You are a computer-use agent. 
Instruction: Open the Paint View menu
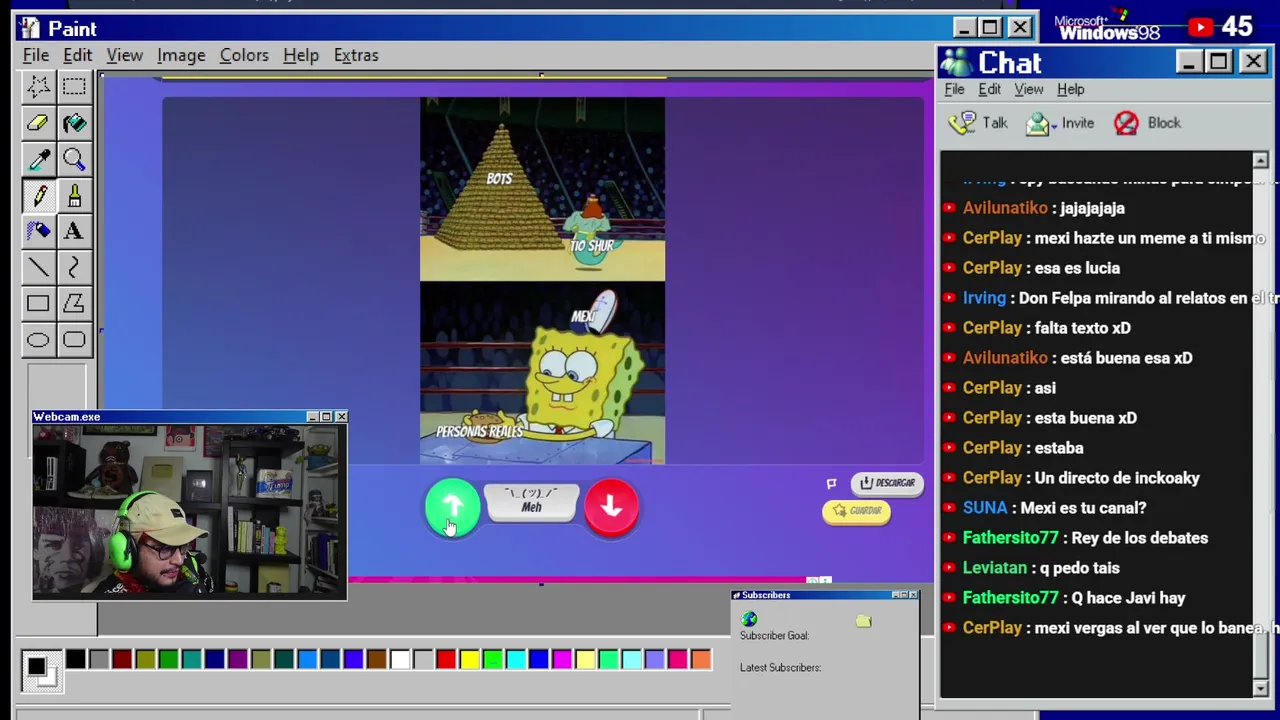[125, 55]
